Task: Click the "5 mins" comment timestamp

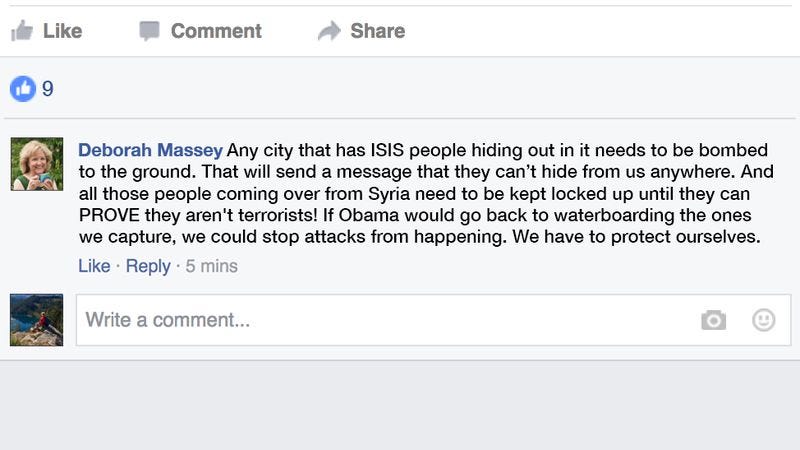Action: click(211, 266)
